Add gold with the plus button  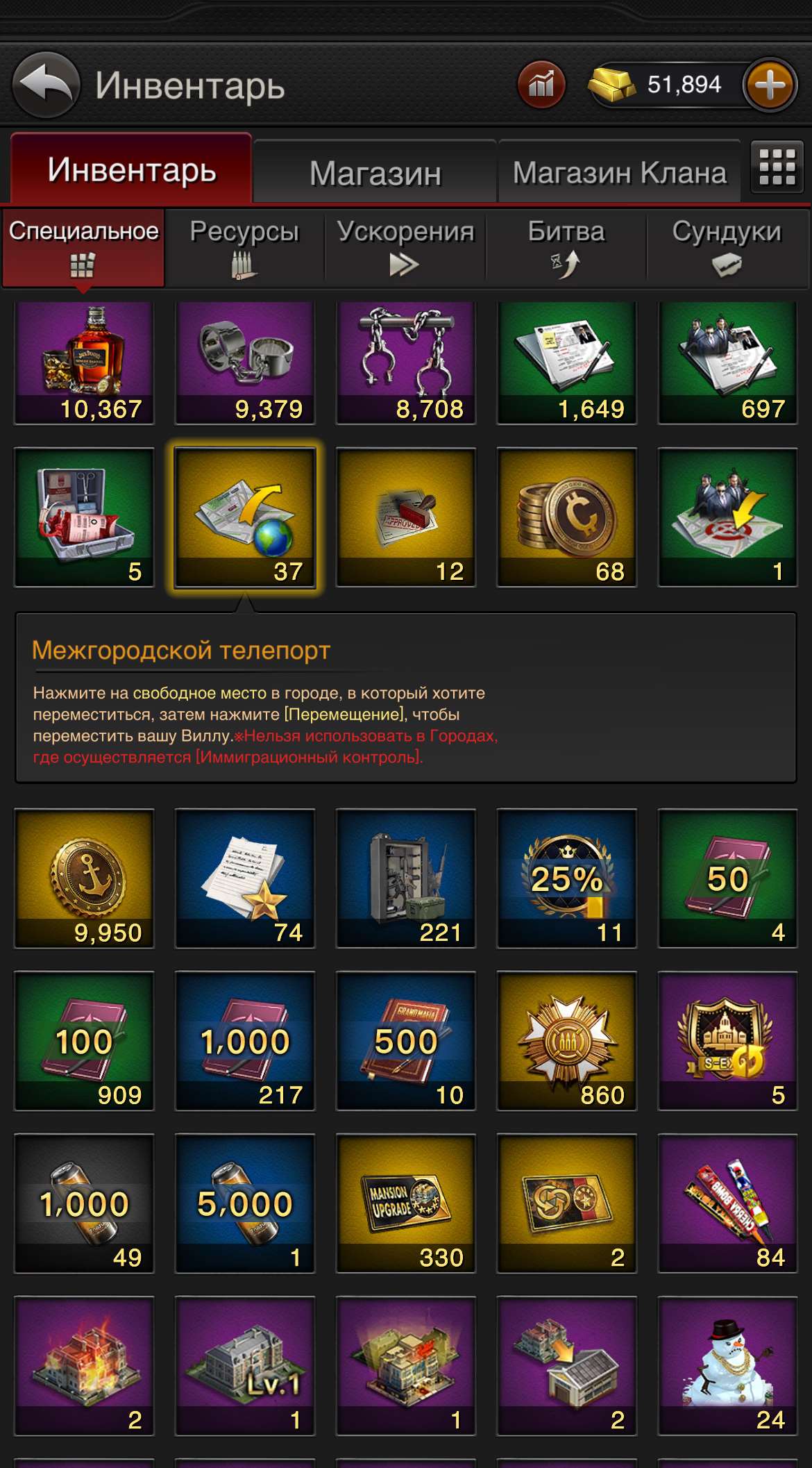[x=770, y=85]
